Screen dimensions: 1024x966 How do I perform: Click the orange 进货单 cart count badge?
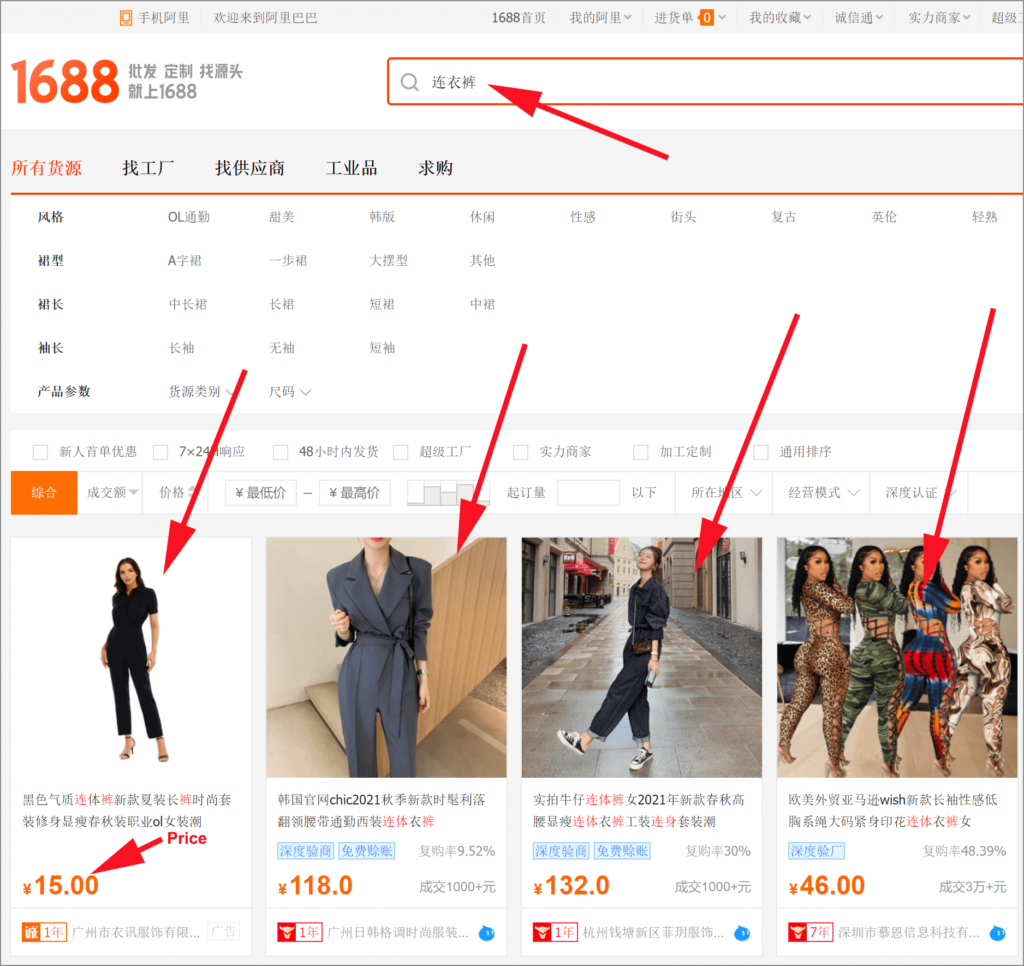coord(707,17)
